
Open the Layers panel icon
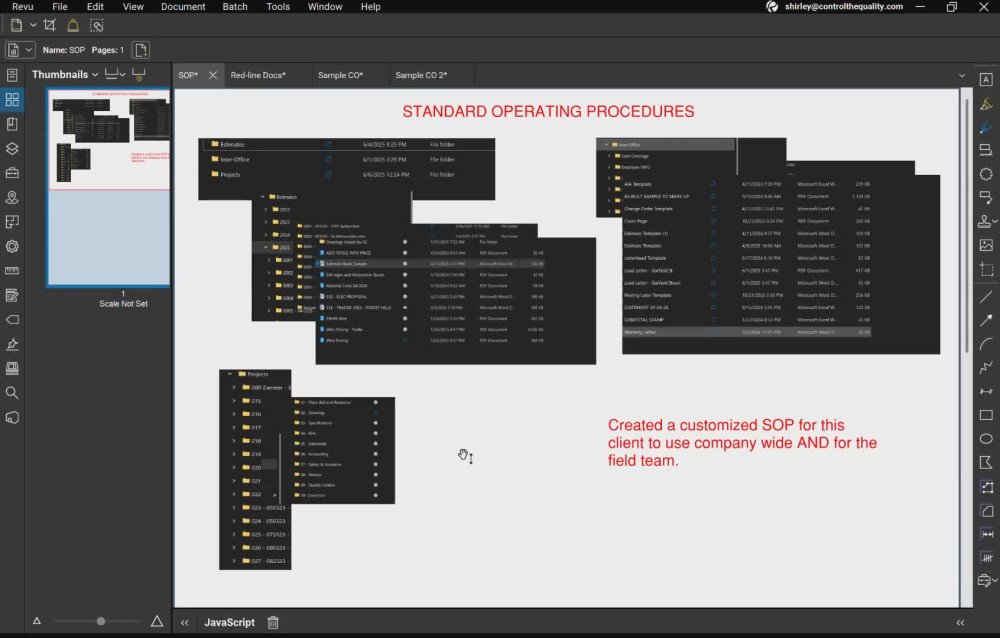(x=11, y=149)
